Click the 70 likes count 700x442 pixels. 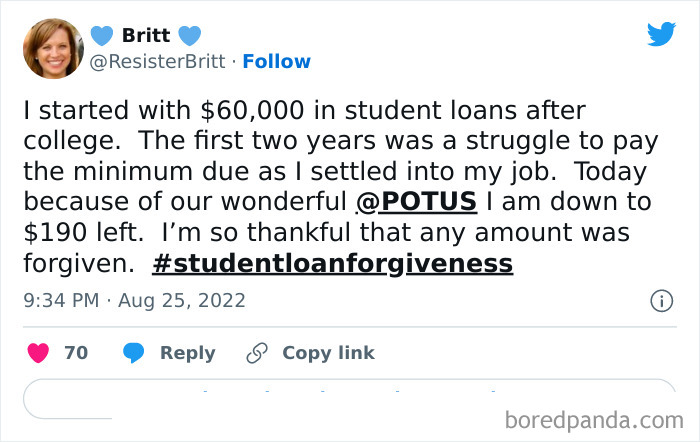click(76, 353)
